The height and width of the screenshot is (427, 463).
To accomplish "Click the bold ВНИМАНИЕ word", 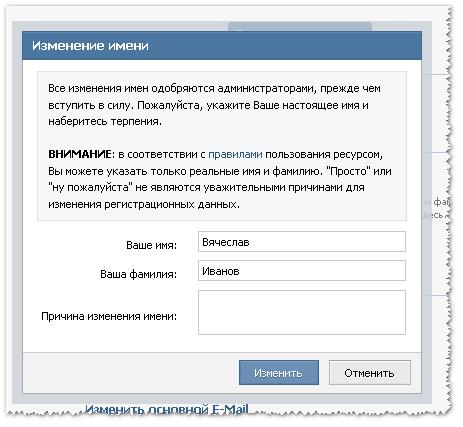I will click(x=79, y=155).
